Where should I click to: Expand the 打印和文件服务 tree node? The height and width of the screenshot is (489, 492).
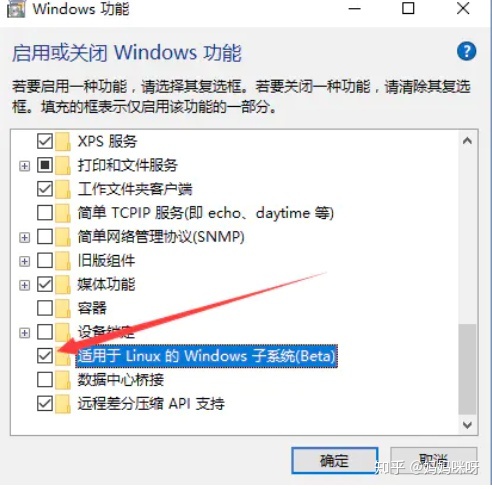(x=24, y=166)
